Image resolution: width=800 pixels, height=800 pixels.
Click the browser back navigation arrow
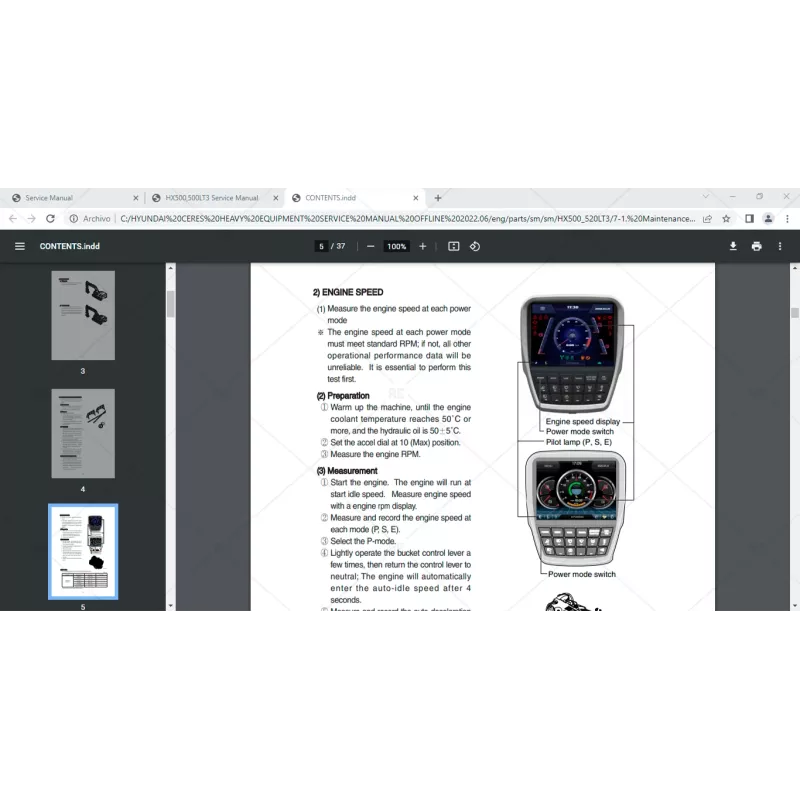tap(12, 218)
